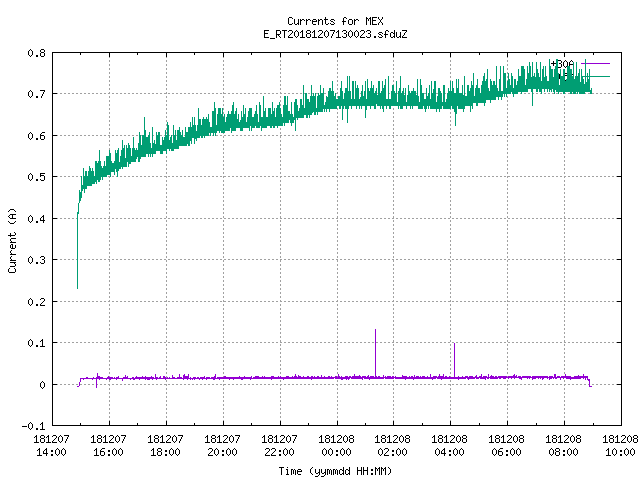Click the 0.2 y-axis tick label
This screenshot has width=640, height=480.
[x=37, y=302]
